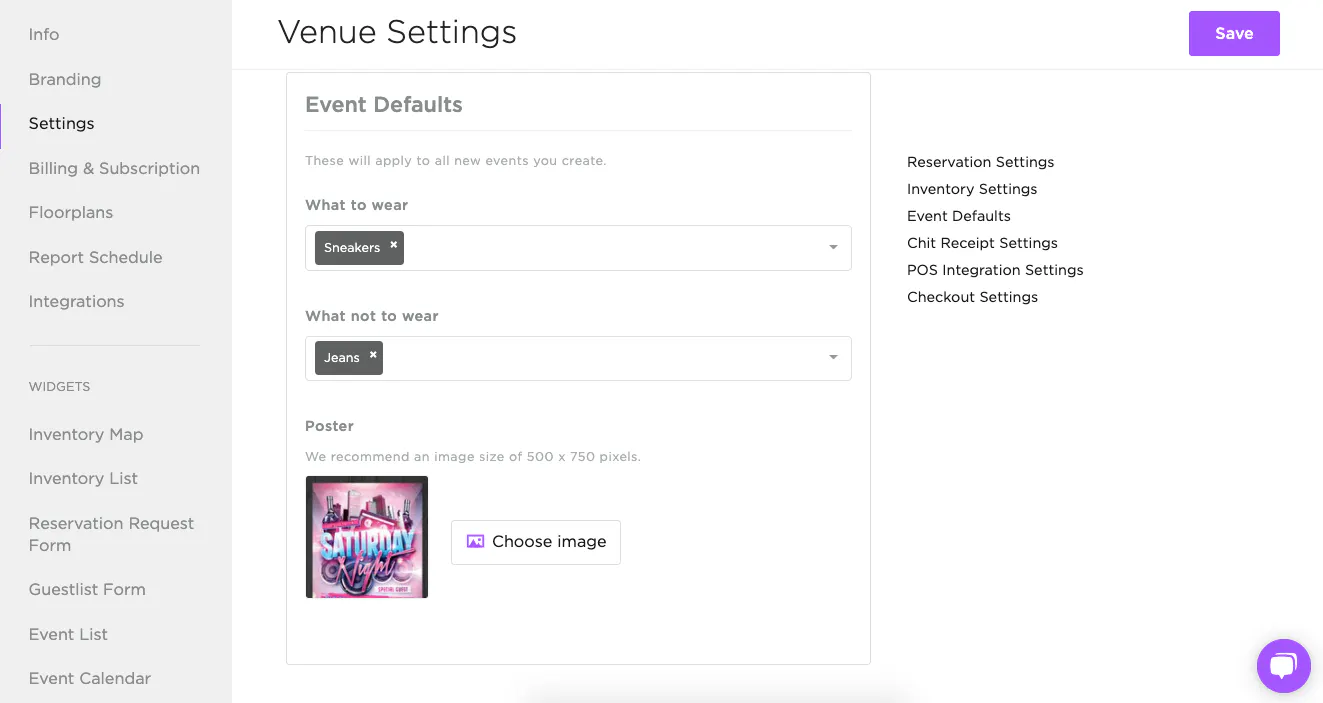This screenshot has width=1323, height=703.
Task: Open Report Schedule settings
Action: [x=95, y=257]
